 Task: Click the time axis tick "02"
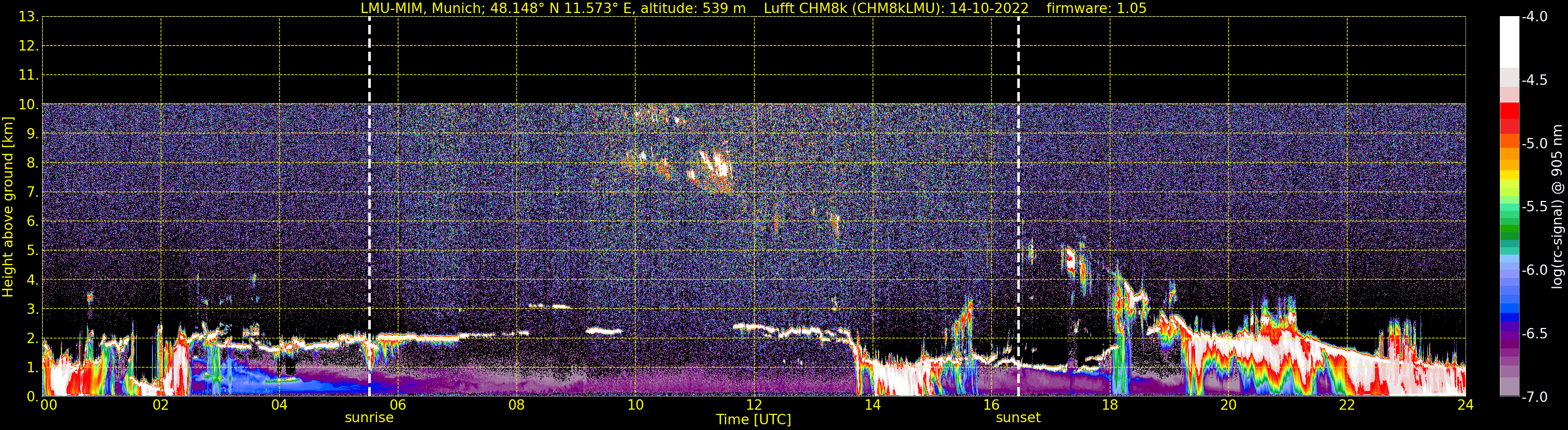[x=161, y=405]
